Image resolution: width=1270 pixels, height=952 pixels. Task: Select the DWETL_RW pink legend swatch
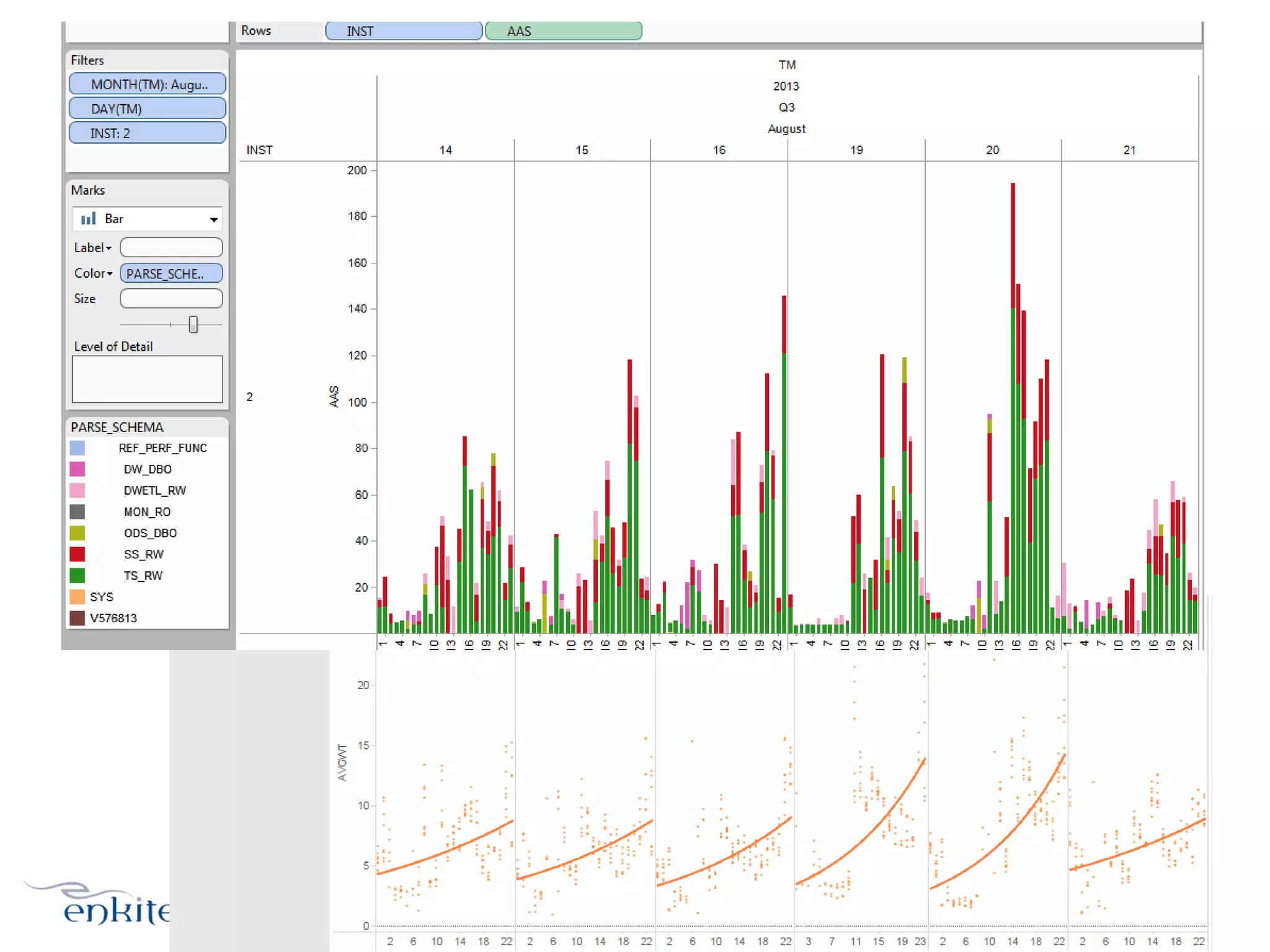coord(78,490)
